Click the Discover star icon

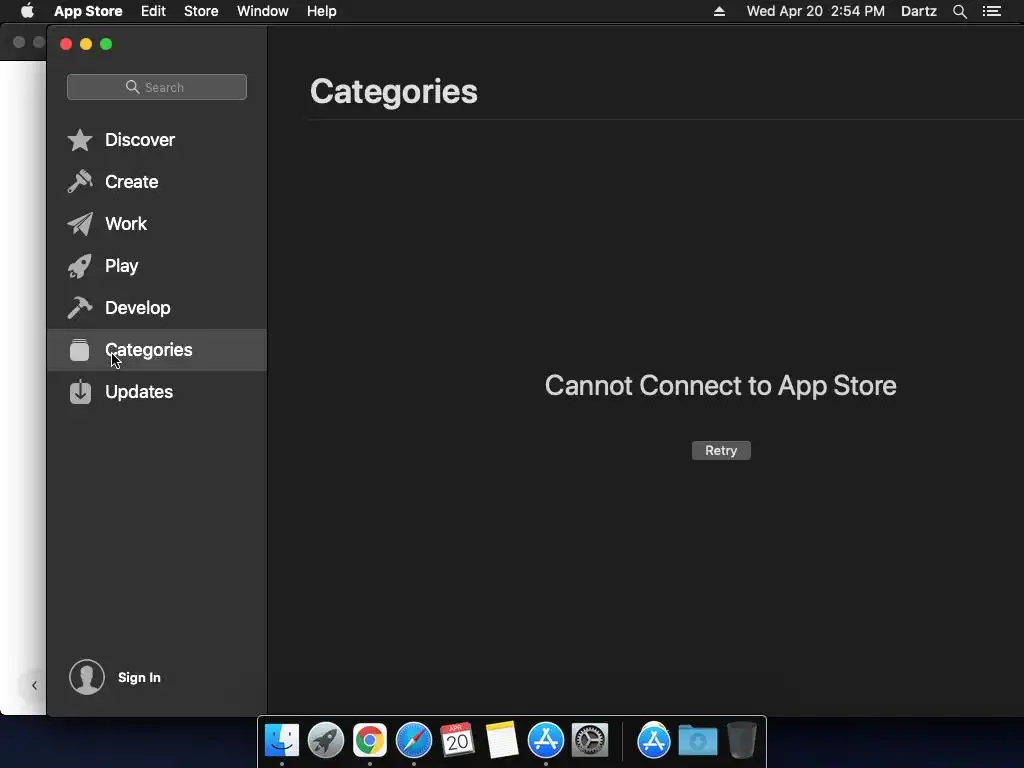pos(80,140)
